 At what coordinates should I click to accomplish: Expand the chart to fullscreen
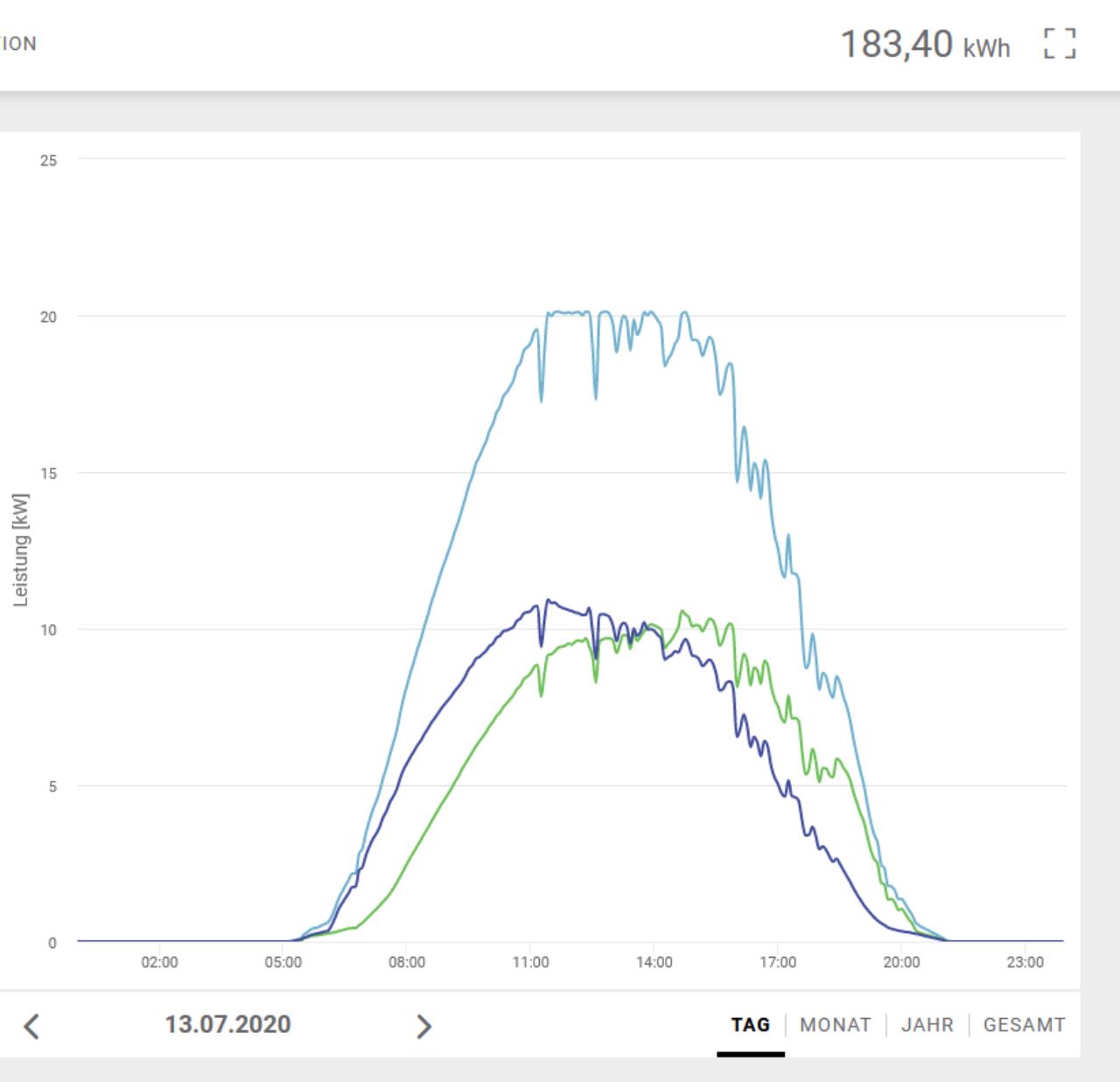(x=1059, y=43)
